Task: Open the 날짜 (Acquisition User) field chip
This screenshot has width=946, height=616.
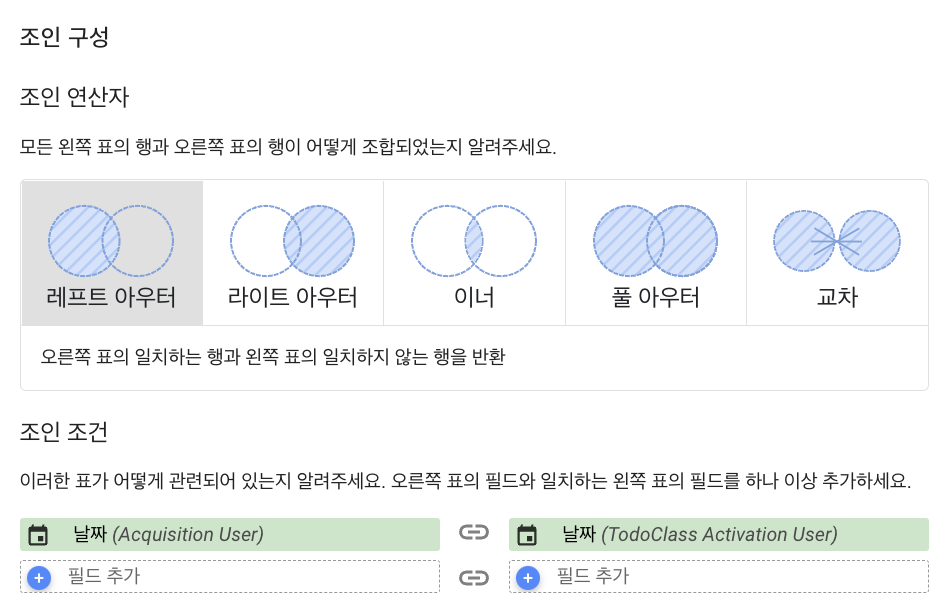Action: [230, 535]
